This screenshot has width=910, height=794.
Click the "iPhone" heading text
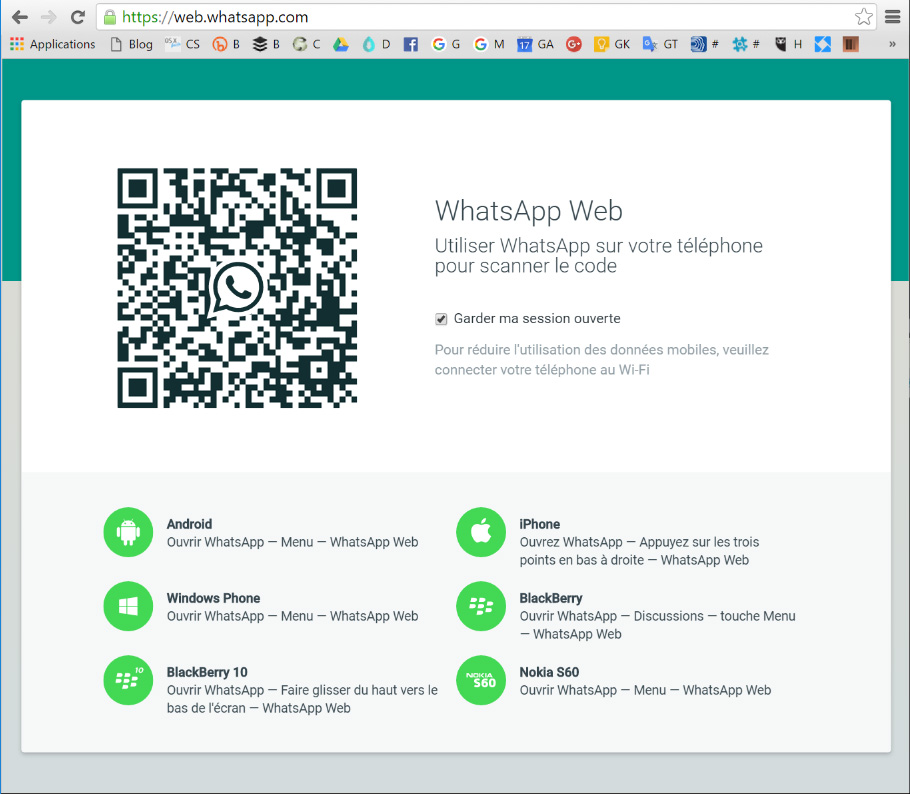coord(540,524)
